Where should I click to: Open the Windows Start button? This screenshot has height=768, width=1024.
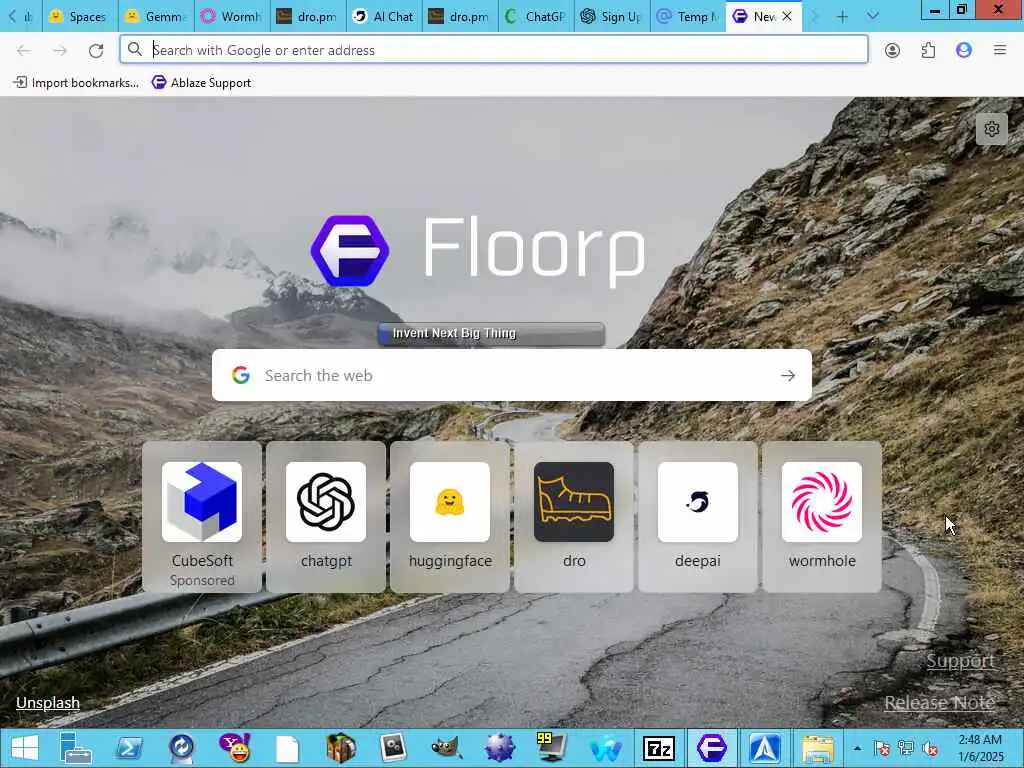pyautogui.click(x=25, y=748)
